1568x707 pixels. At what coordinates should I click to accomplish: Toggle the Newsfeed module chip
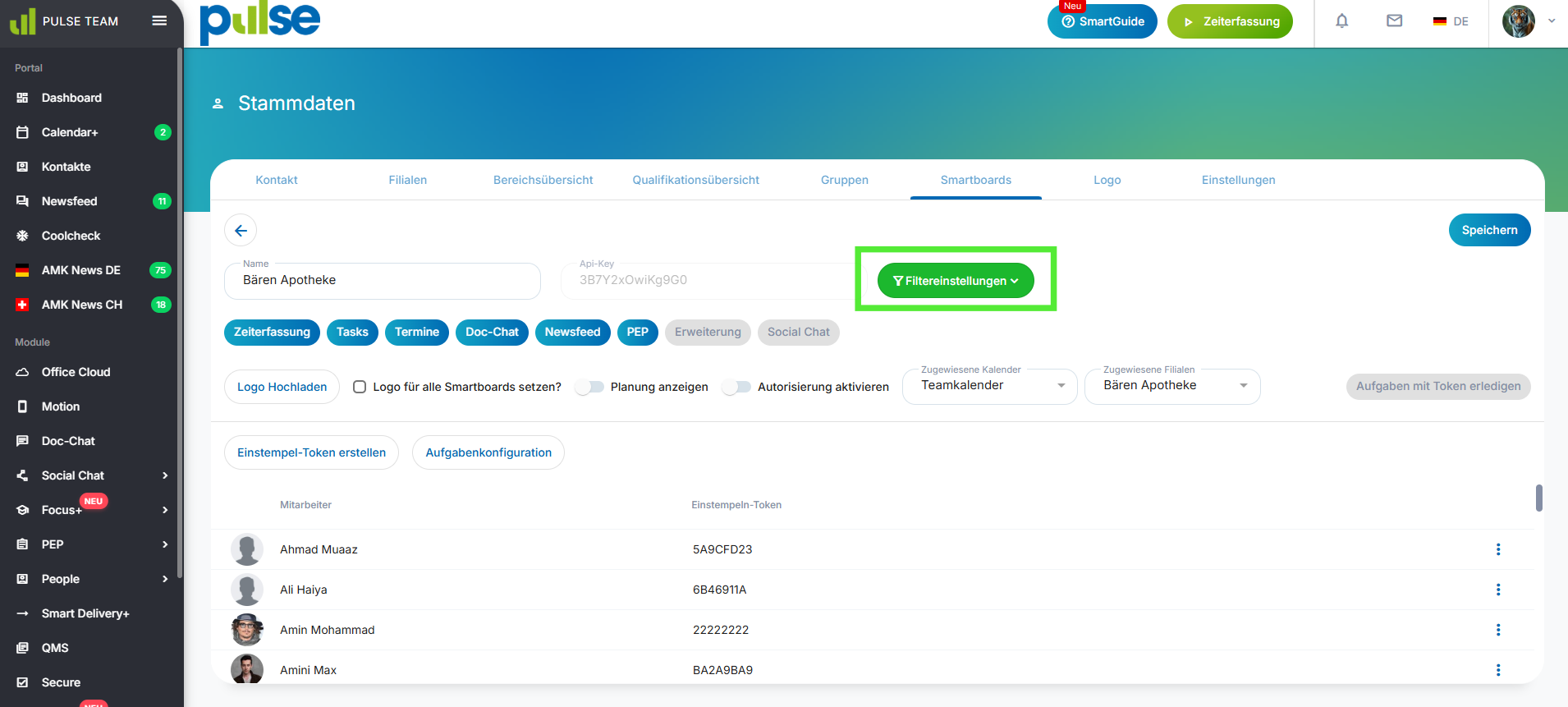click(x=573, y=333)
